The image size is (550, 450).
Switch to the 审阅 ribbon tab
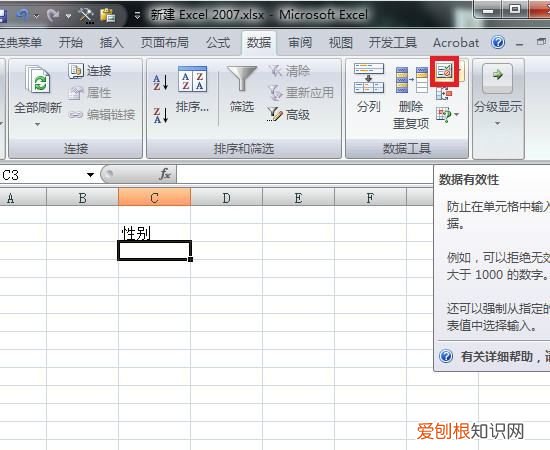(300, 42)
